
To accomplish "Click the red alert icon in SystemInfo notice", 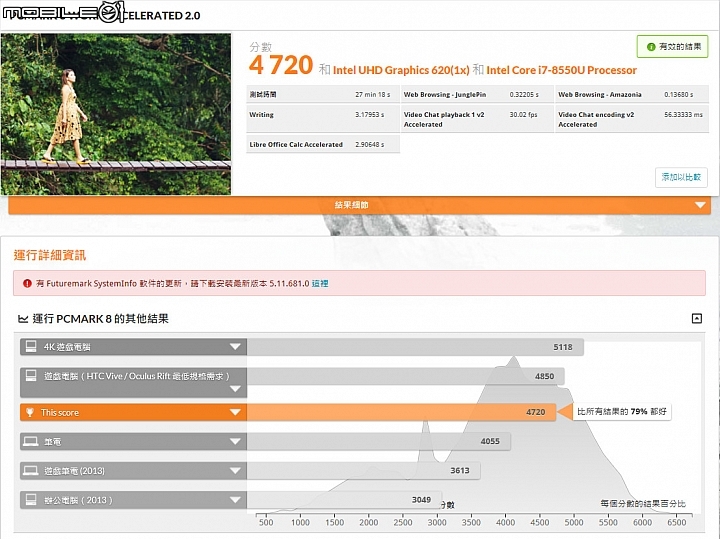I will [x=28, y=283].
